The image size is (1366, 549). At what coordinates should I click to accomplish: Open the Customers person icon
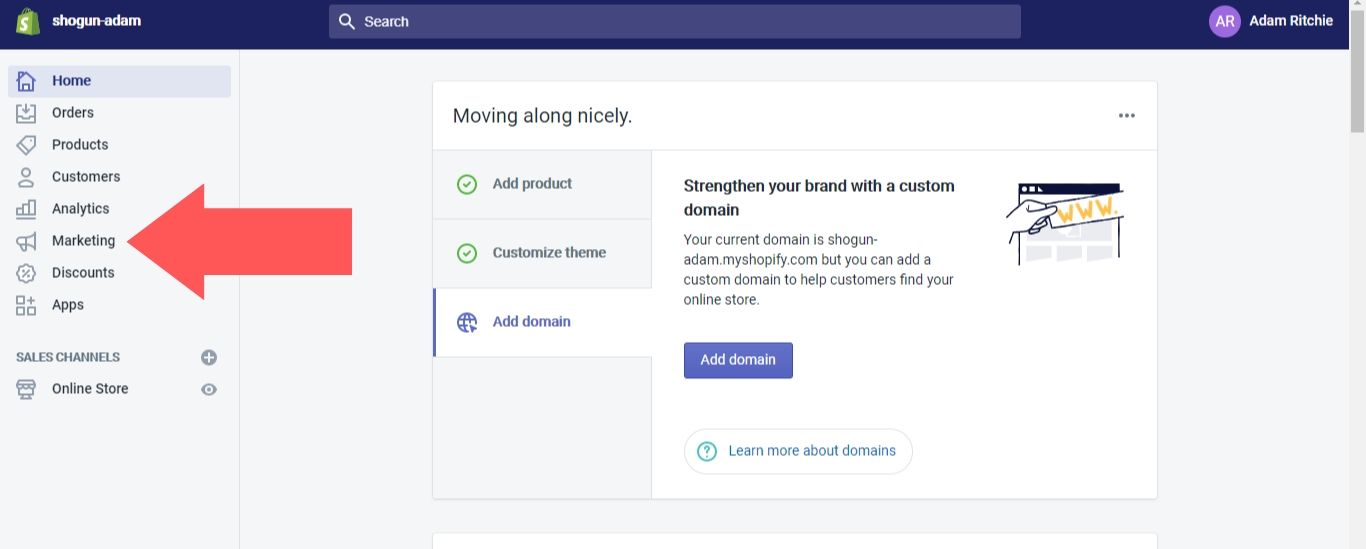pyautogui.click(x=26, y=177)
